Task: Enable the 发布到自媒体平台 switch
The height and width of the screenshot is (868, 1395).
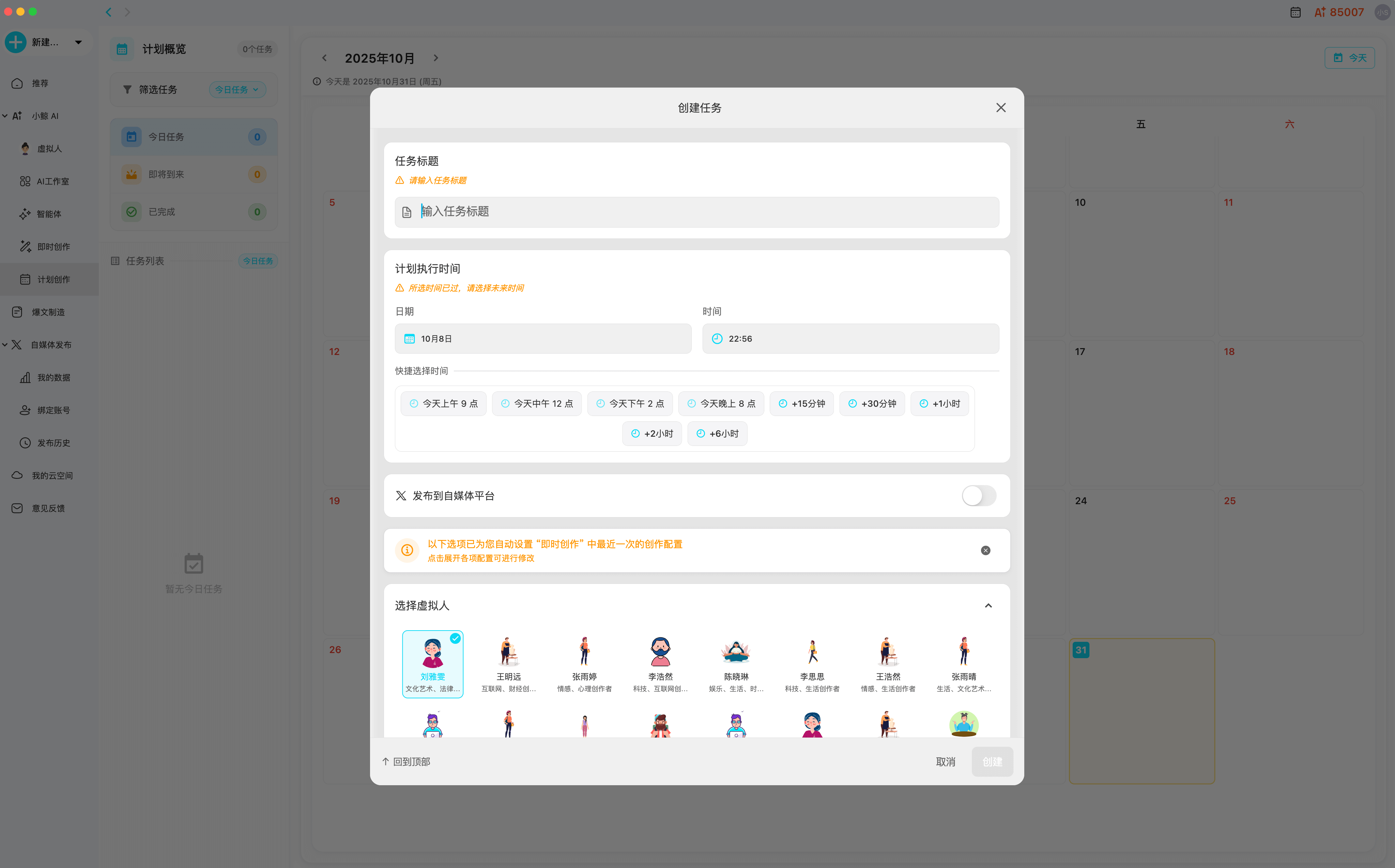Action: 978,495
